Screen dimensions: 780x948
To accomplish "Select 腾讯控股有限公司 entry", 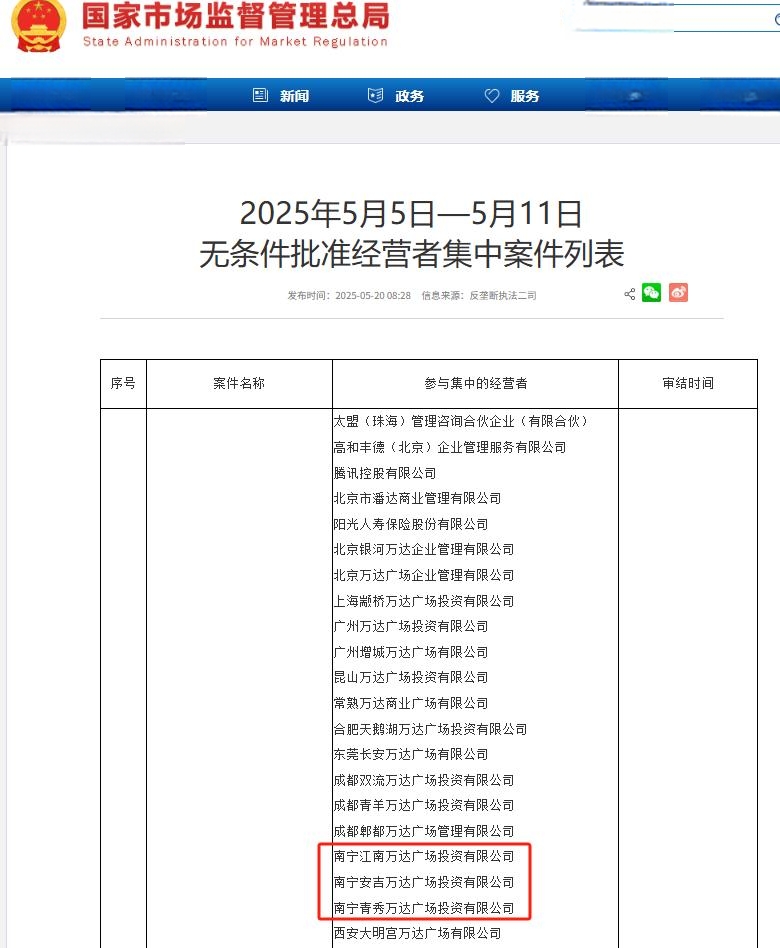I will click(385, 473).
